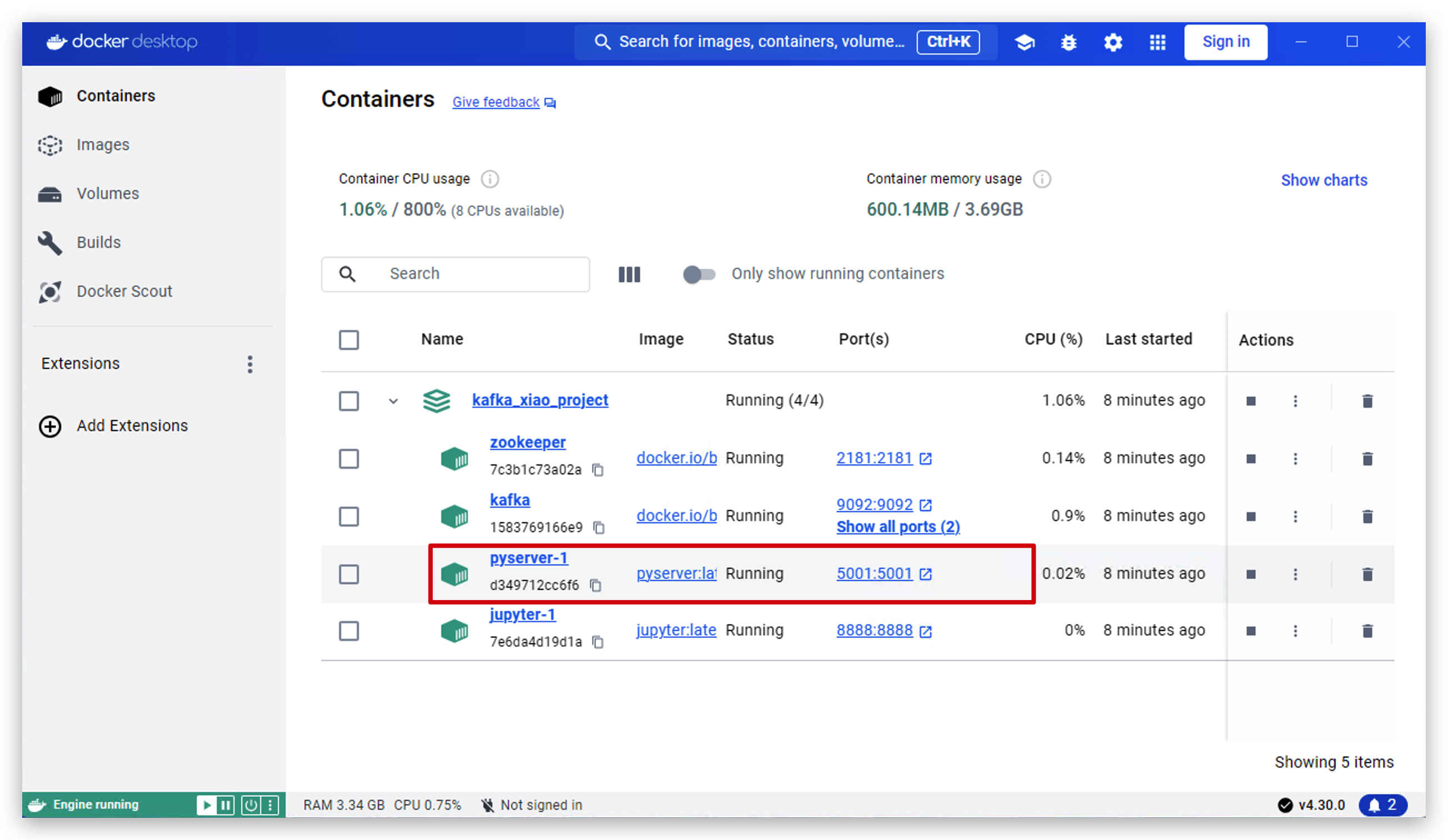Open the pyserver:latest image link
Screen dimensions: 1448x840
676,573
